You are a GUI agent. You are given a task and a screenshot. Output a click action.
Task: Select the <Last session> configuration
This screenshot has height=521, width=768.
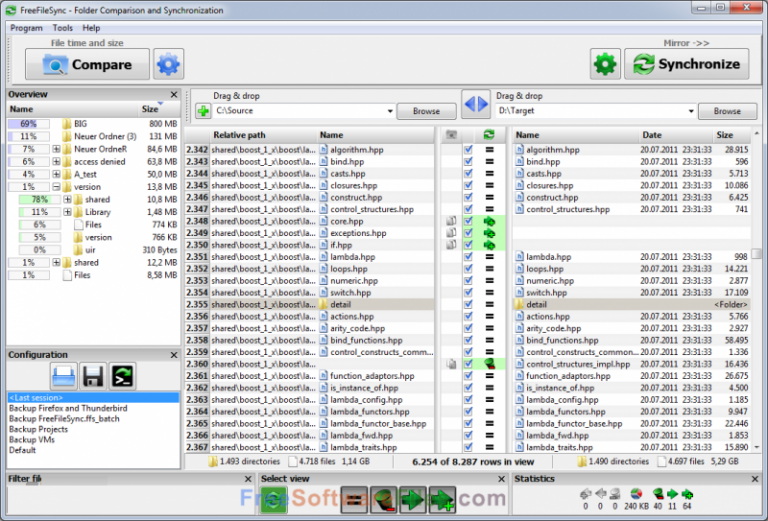coord(93,398)
